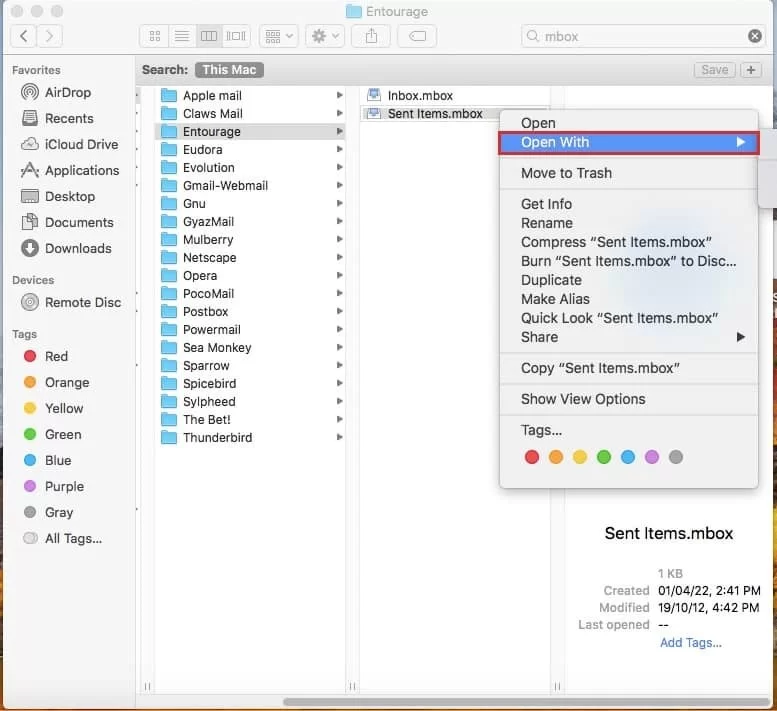Screen dimensions: 777x711
Task: Choose Open With in context menu
Action: pos(628,142)
